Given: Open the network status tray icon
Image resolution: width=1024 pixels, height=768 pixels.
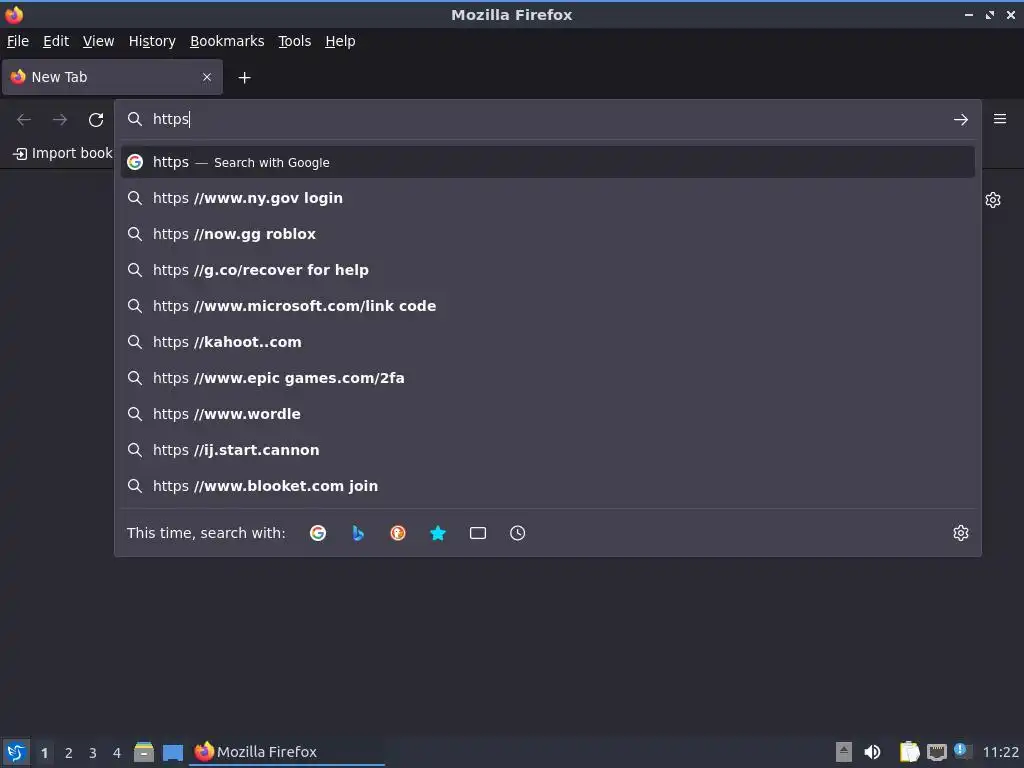Looking at the screenshot, I should click(936, 752).
